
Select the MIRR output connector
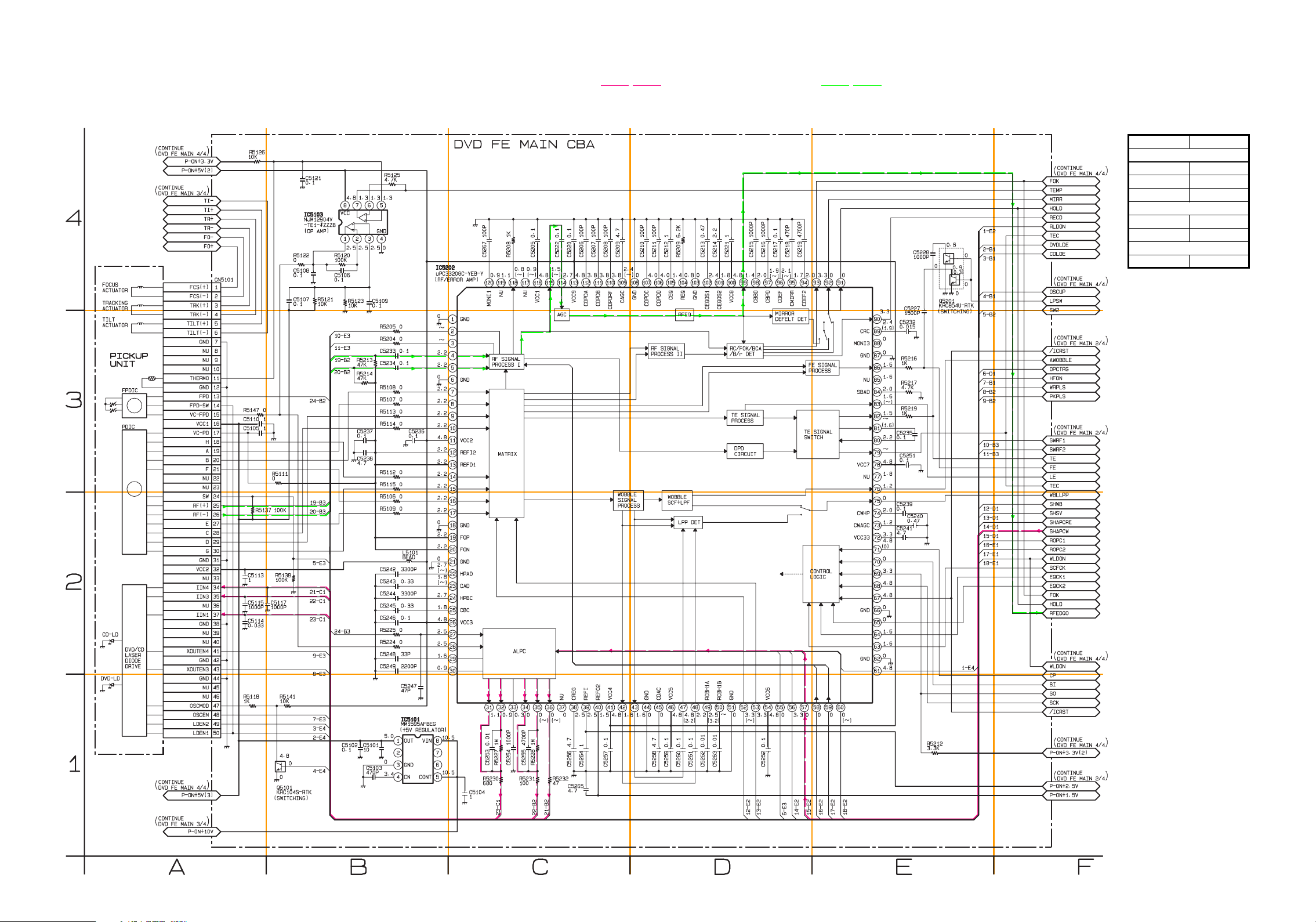1072,199
